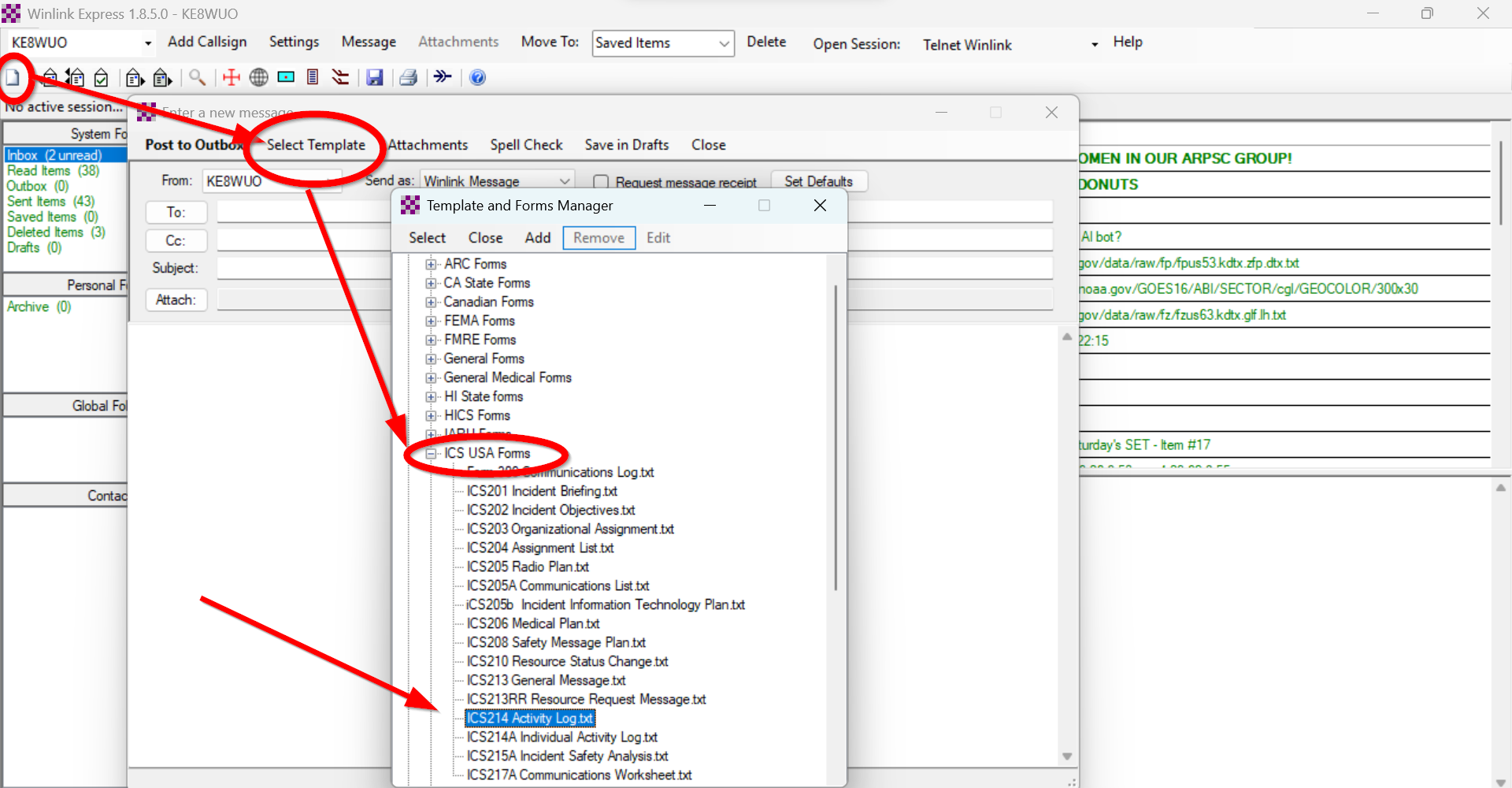This screenshot has width=1512, height=788.
Task: Click the reply-all envelope icon
Action: coord(75,77)
